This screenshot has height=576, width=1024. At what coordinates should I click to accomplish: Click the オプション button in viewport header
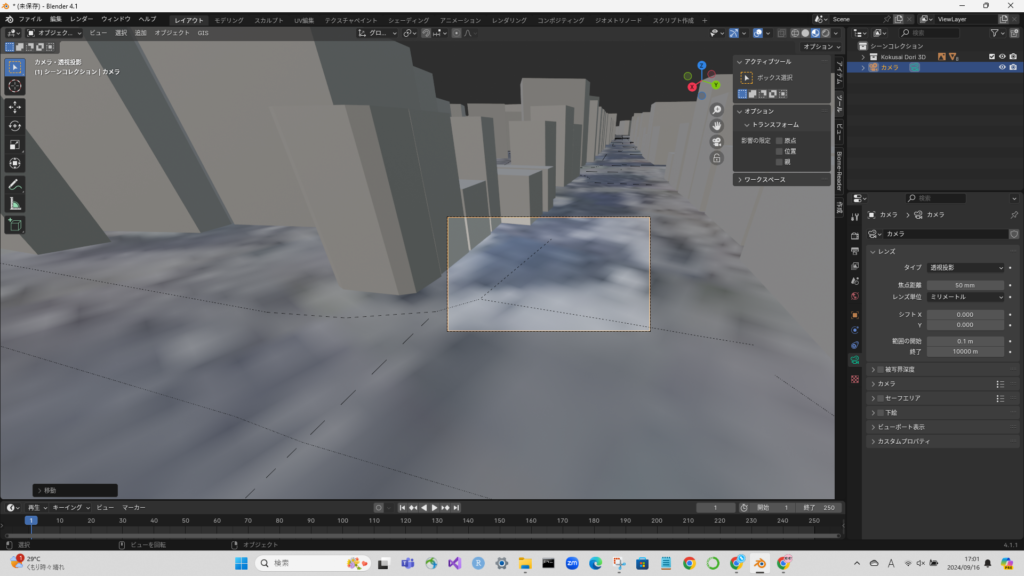click(x=818, y=47)
